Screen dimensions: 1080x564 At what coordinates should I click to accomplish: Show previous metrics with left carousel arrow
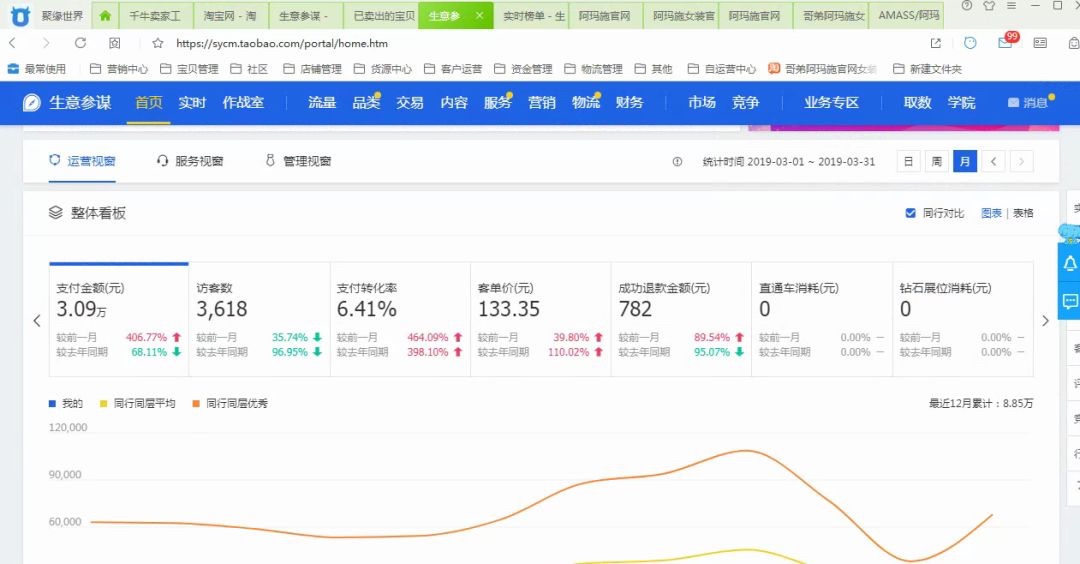click(37, 320)
